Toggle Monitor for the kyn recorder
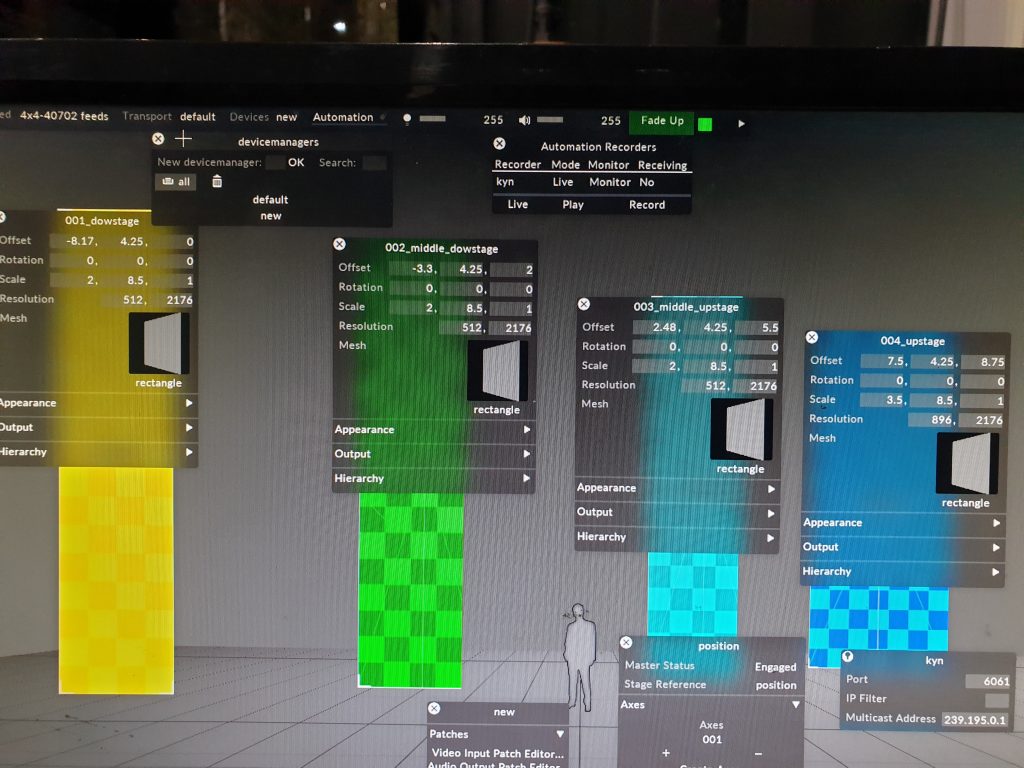 click(x=609, y=183)
